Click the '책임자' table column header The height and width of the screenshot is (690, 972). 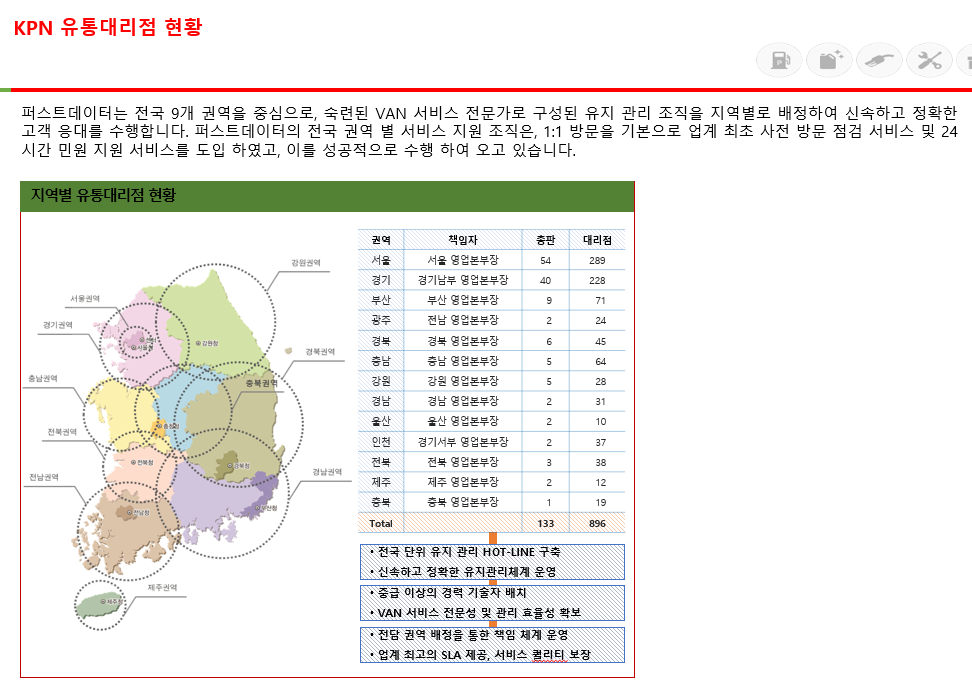[462, 240]
